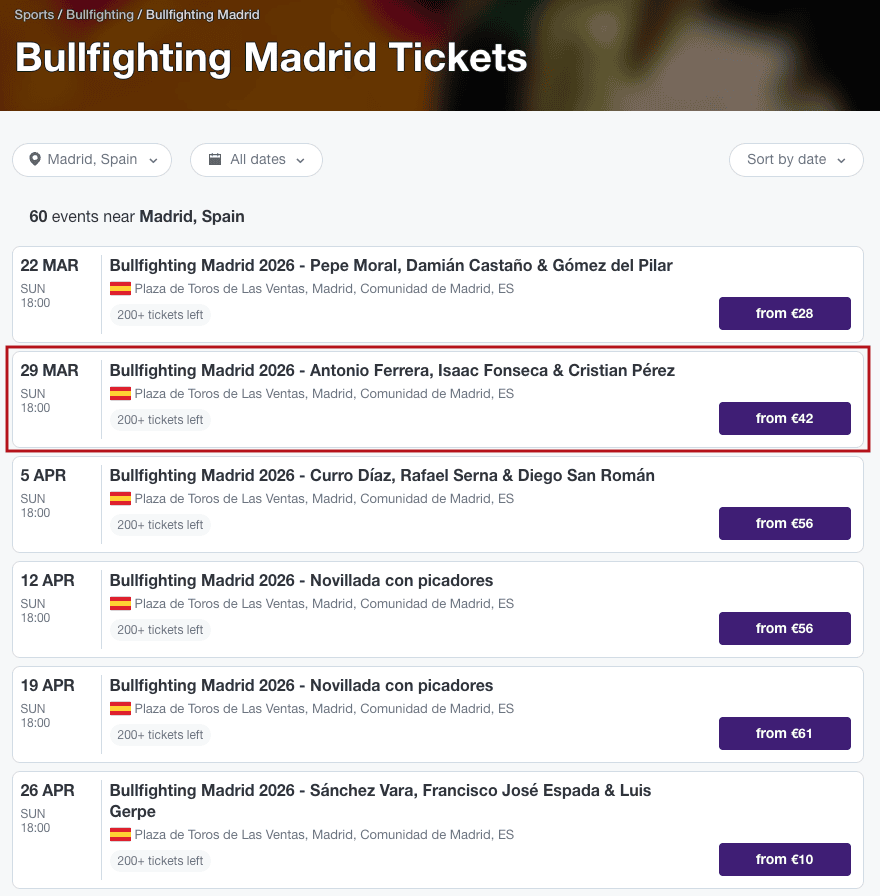This screenshot has height=896, width=880.
Task: Click the from €42 ticket button
Action: 785,418
